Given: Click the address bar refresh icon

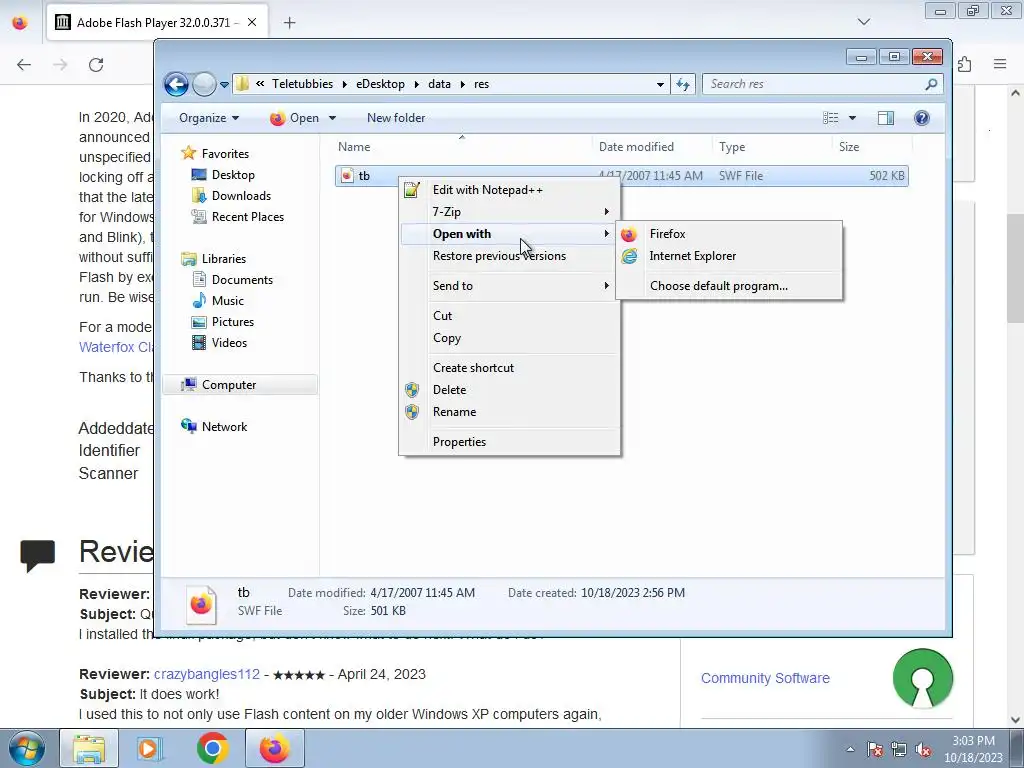Looking at the screenshot, I should (683, 84).
